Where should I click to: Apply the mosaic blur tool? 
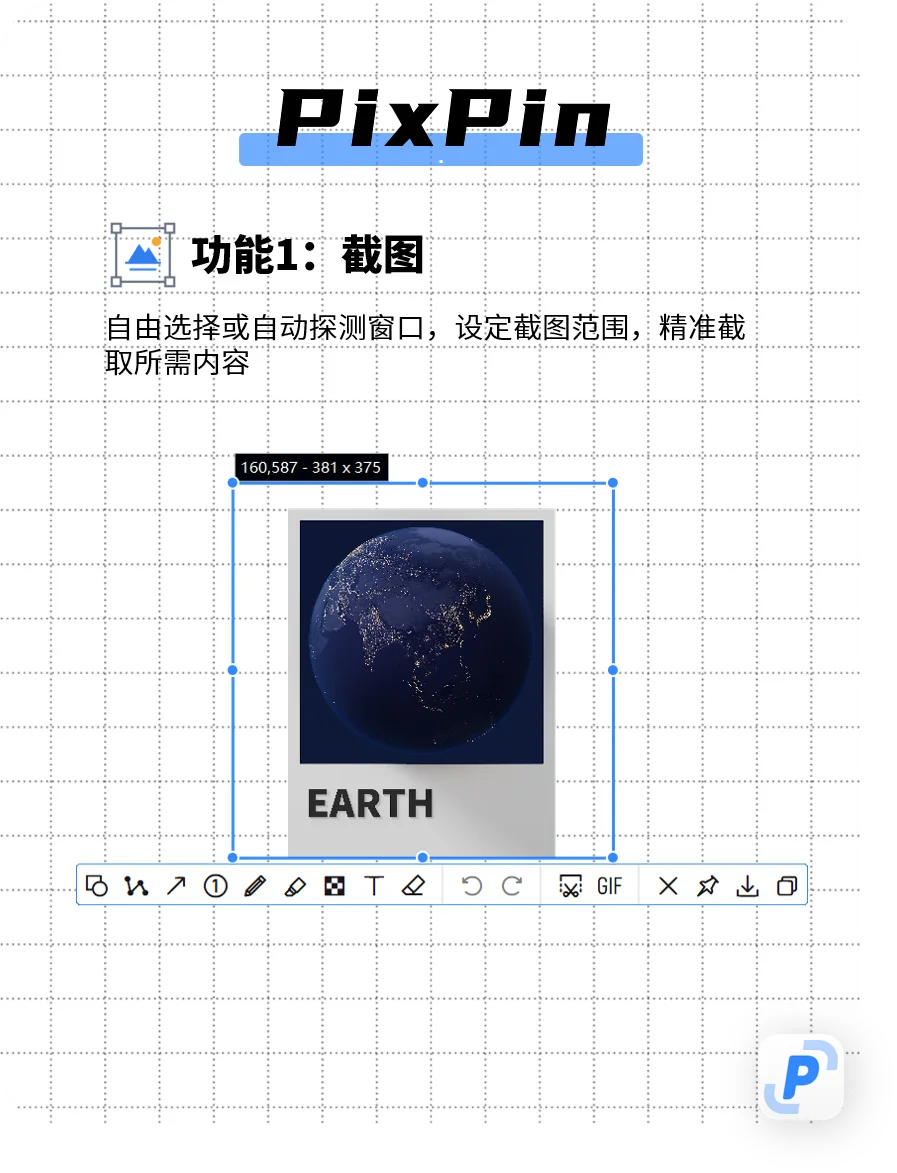(335, 885)
